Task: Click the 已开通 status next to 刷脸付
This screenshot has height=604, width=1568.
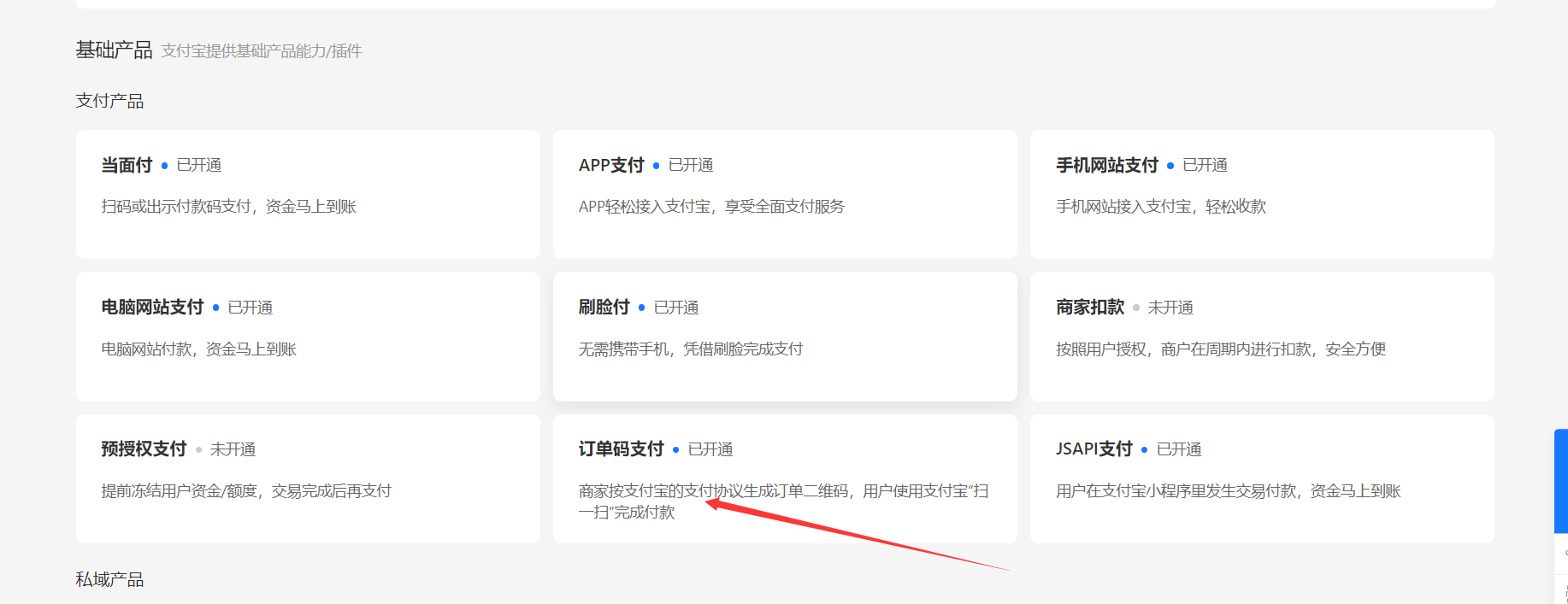Action: coord(676,308)
